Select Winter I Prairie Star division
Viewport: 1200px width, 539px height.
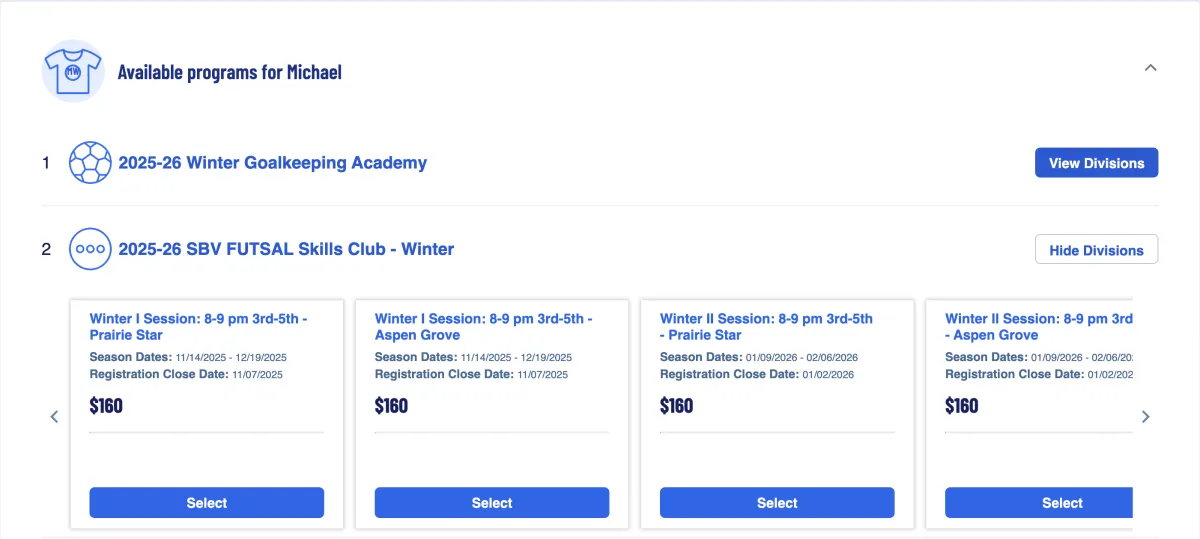coord(206,503)
